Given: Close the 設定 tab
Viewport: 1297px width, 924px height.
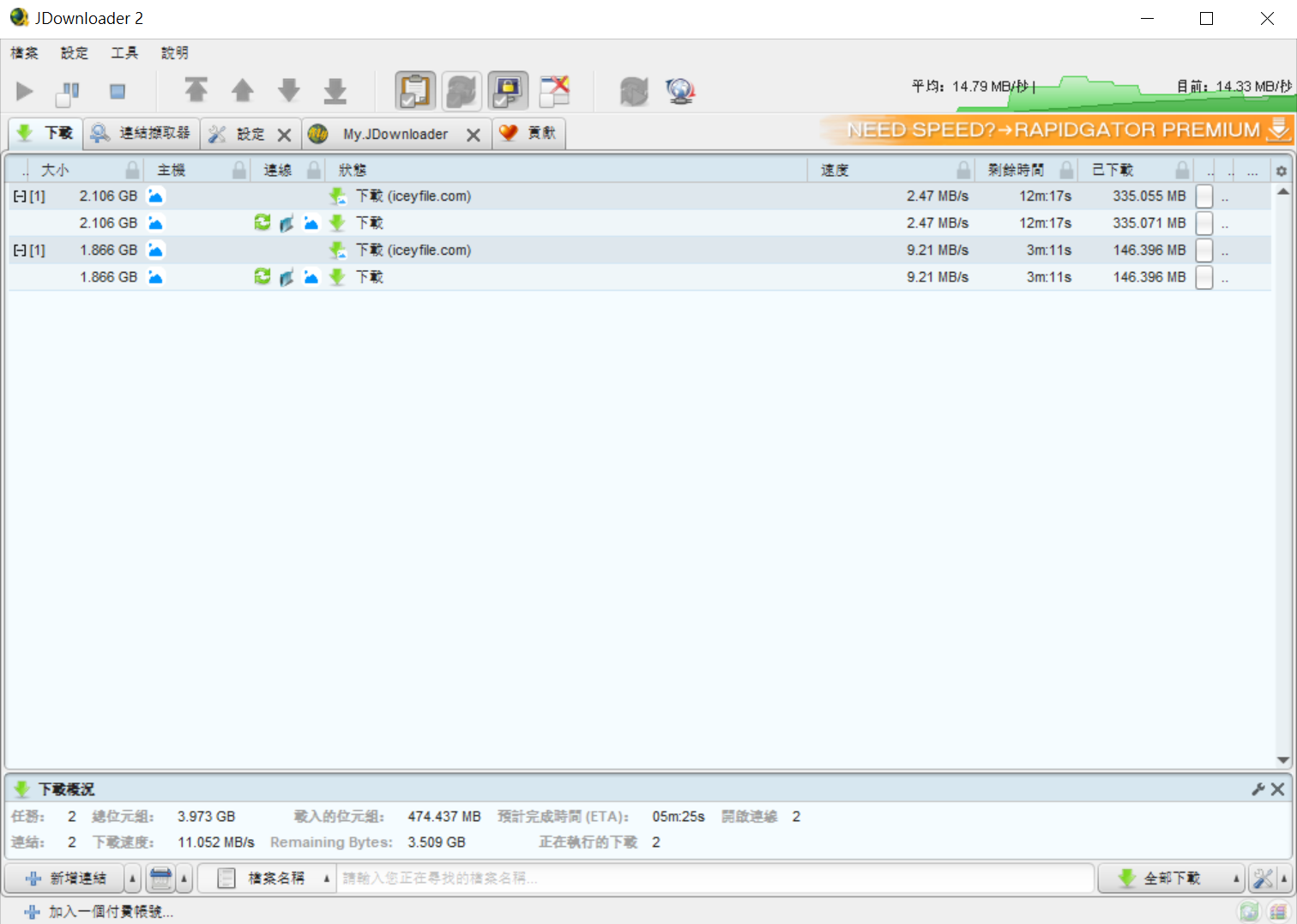Looking at the screenshot, I should point(285,135).
